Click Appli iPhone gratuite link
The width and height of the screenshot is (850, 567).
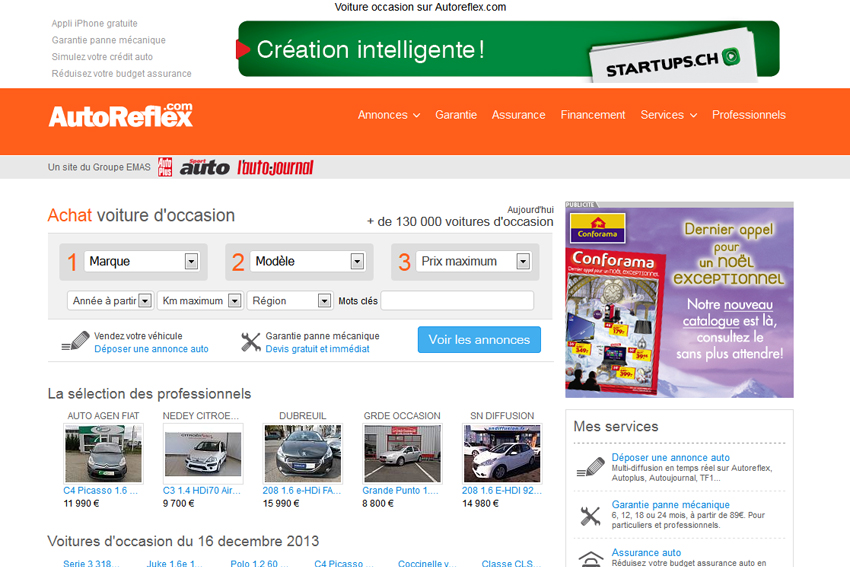(94, 23)
